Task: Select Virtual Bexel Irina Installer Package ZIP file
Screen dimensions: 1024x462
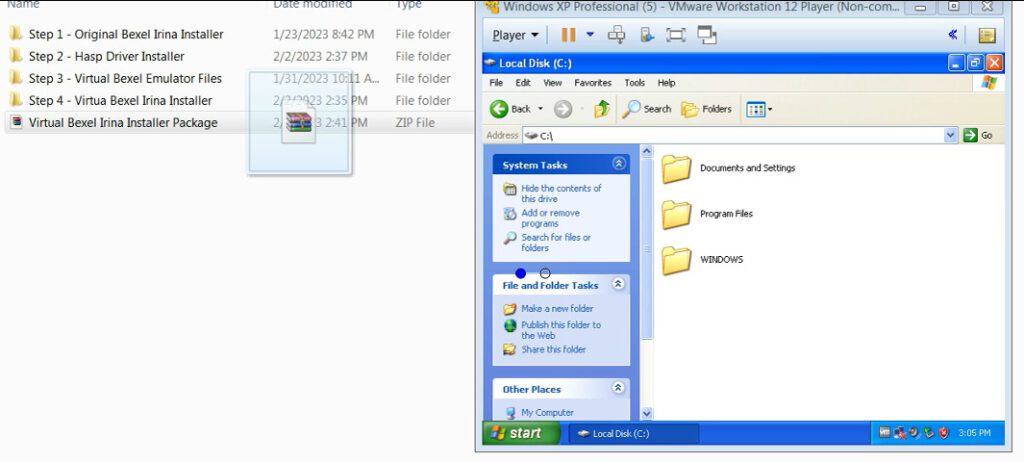Action: tap(123, 123)
